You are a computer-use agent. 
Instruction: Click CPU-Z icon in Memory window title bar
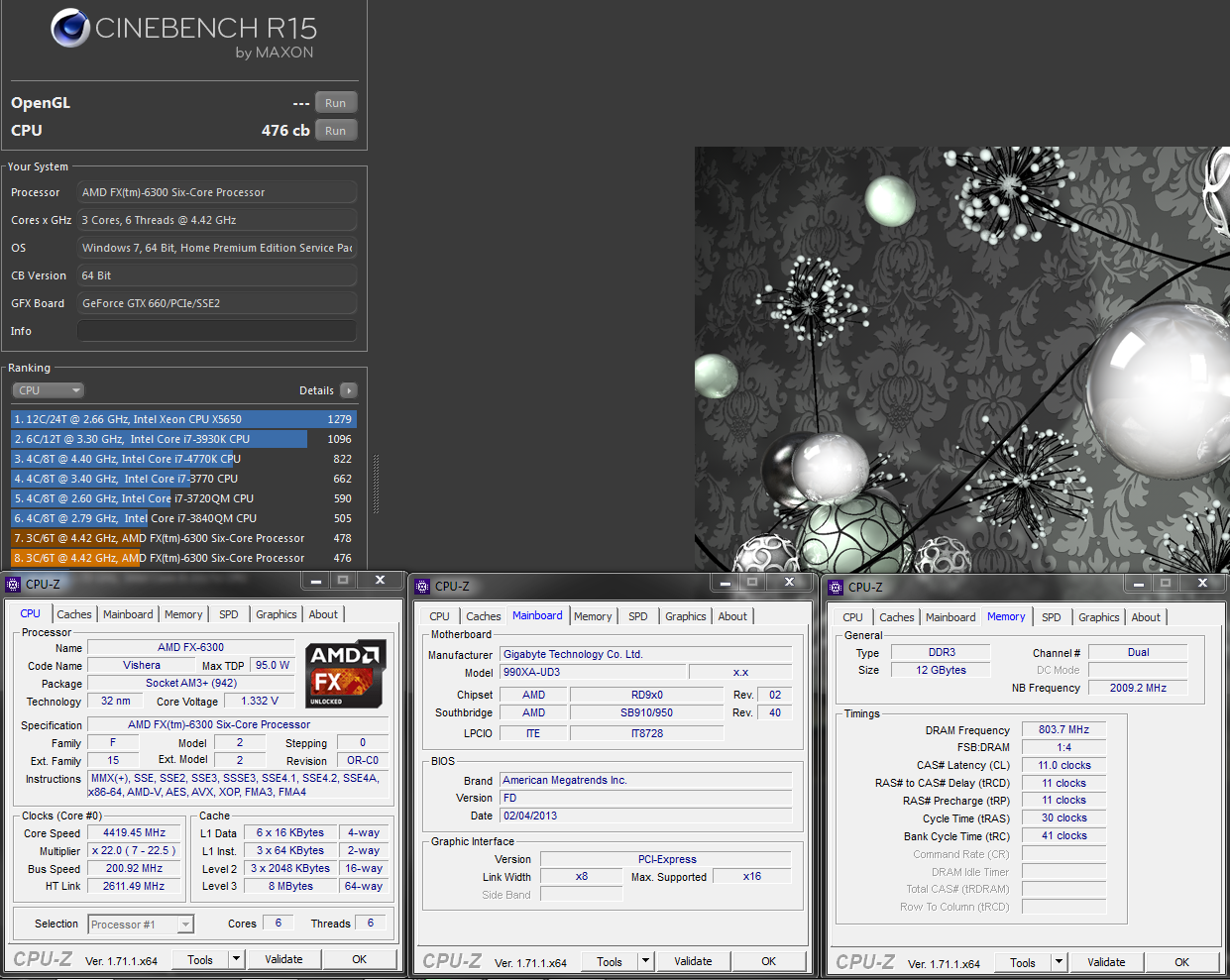[x=836, y=588]
